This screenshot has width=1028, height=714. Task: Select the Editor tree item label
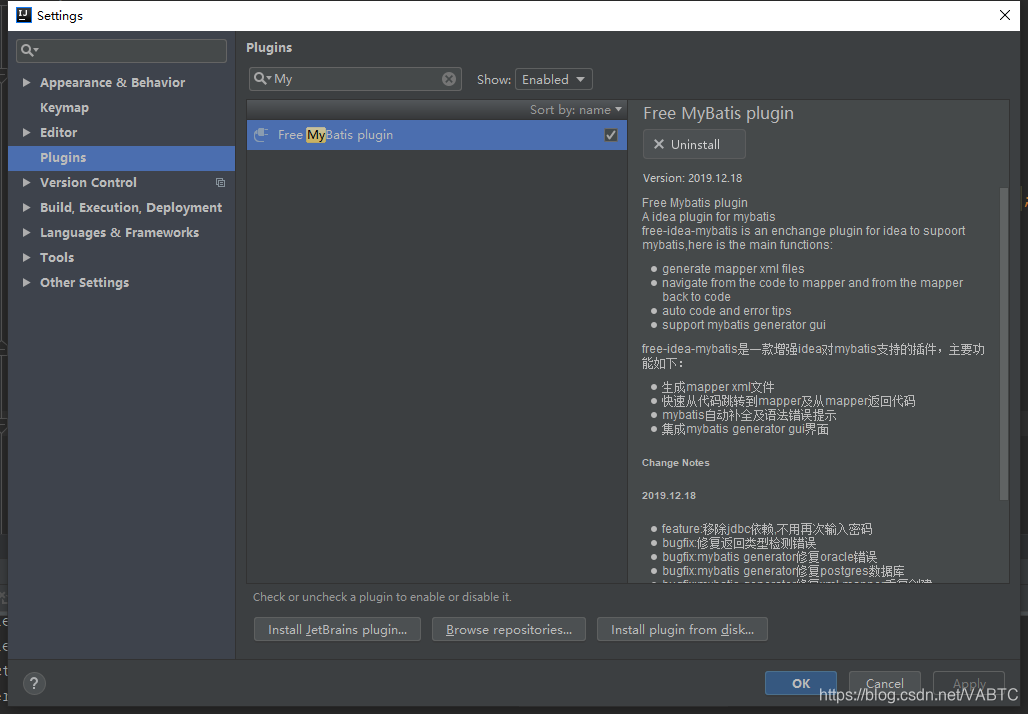(58, 132)
